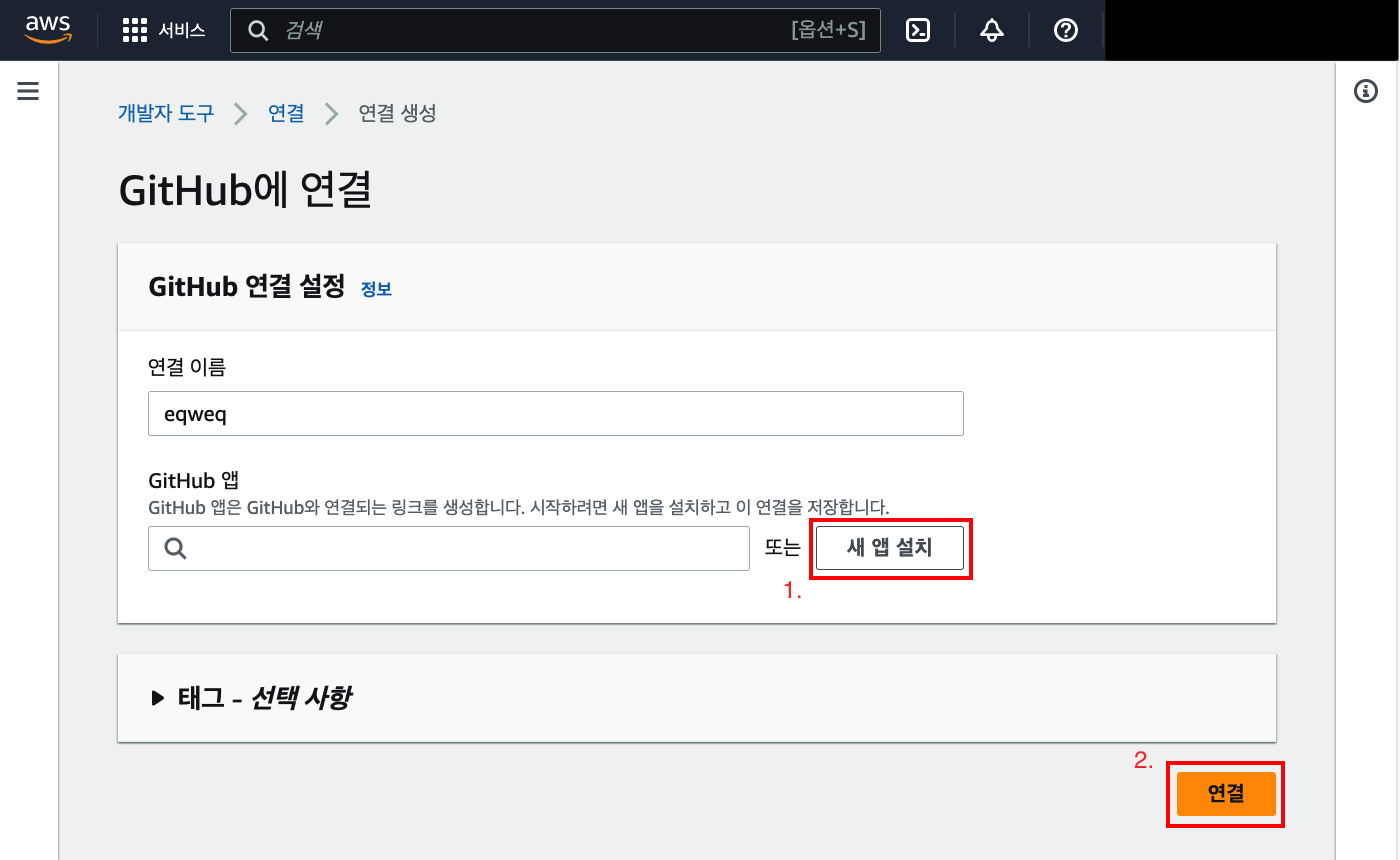This screenshot has height=860, width=1400.
Task: Open the notifications bell
Action: pyautogui.click(x=991, y=30)
